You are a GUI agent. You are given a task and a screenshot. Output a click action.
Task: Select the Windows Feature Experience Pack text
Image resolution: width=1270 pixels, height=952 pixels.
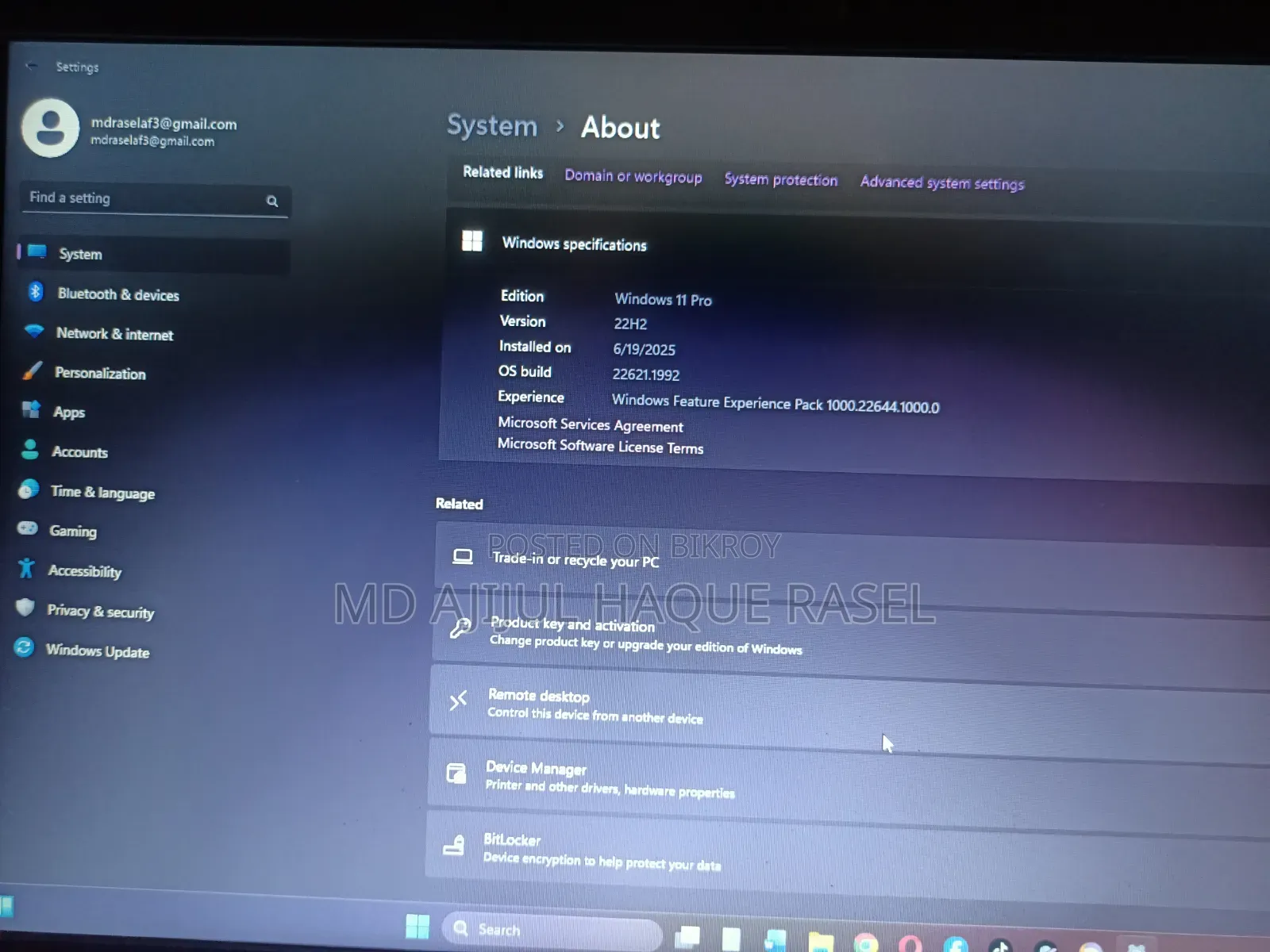tap(775, 403)
